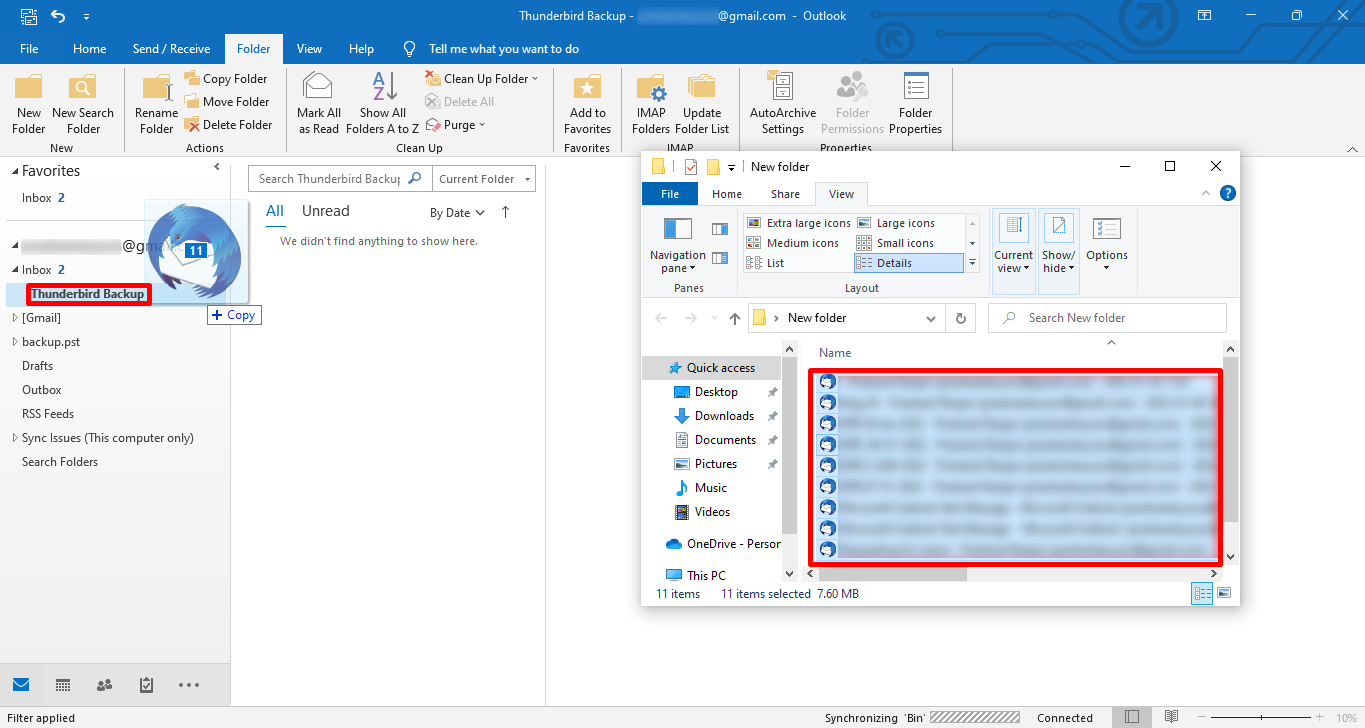Open the RSS Feeds folder

pyautogui.click(x=48, y=414)
